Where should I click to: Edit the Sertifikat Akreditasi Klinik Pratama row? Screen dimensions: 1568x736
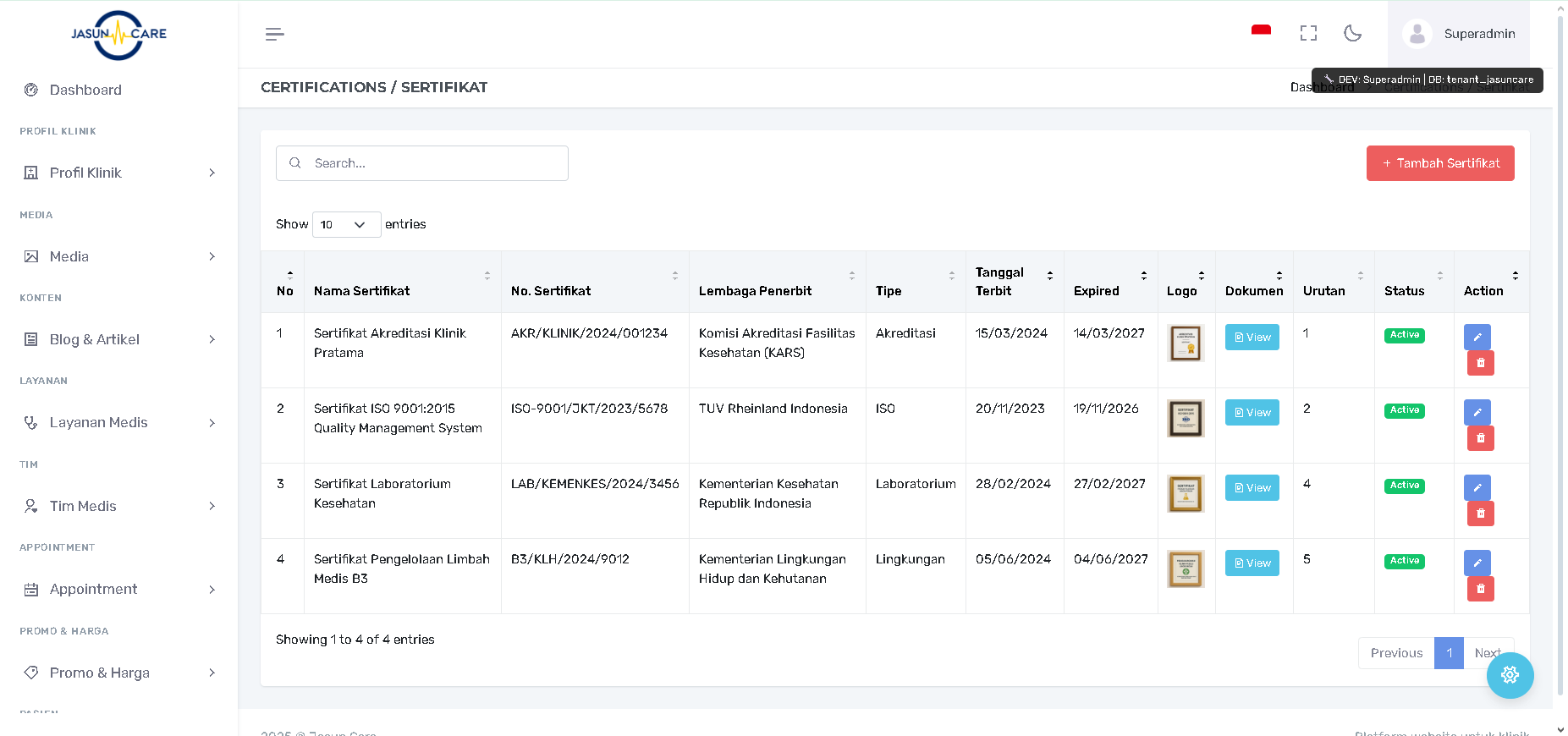coord(1477,337)
